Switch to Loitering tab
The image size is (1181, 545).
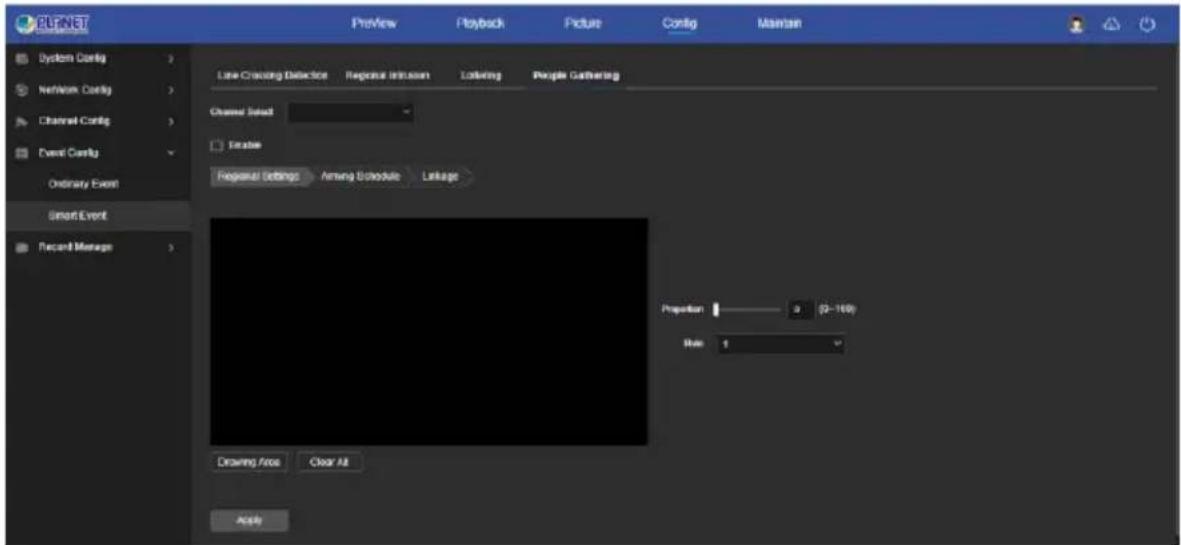pyautogui.click(x=481, y=76)
